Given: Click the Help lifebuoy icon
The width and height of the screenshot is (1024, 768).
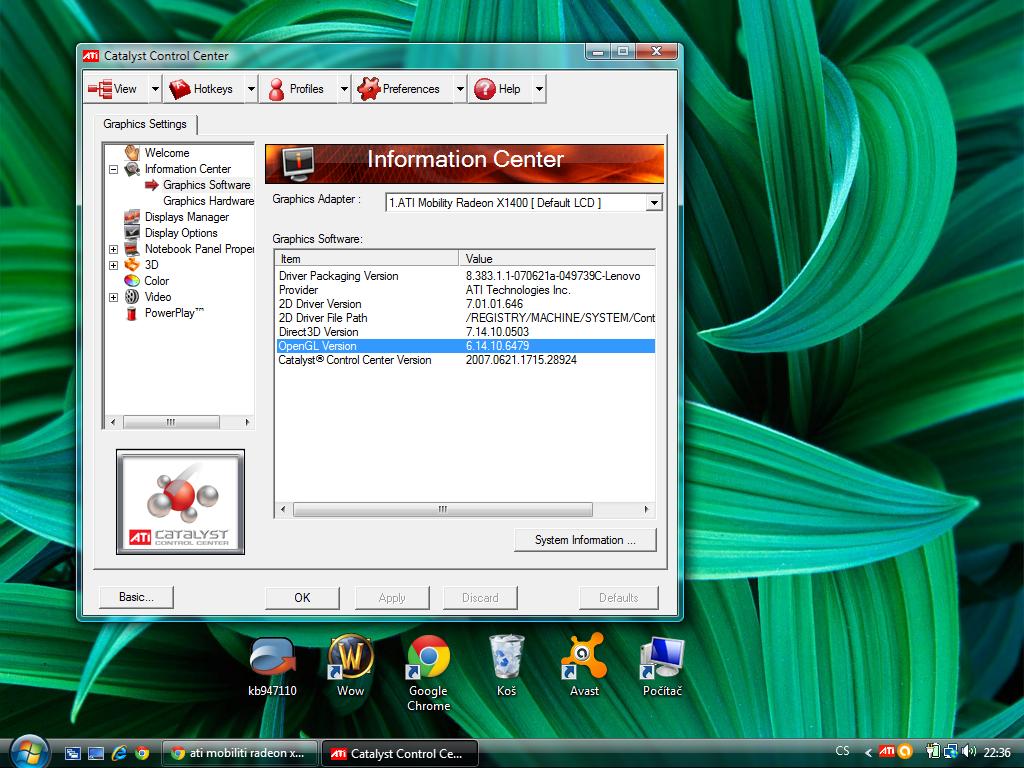Looking at the screenshot, I should (485, 89).
